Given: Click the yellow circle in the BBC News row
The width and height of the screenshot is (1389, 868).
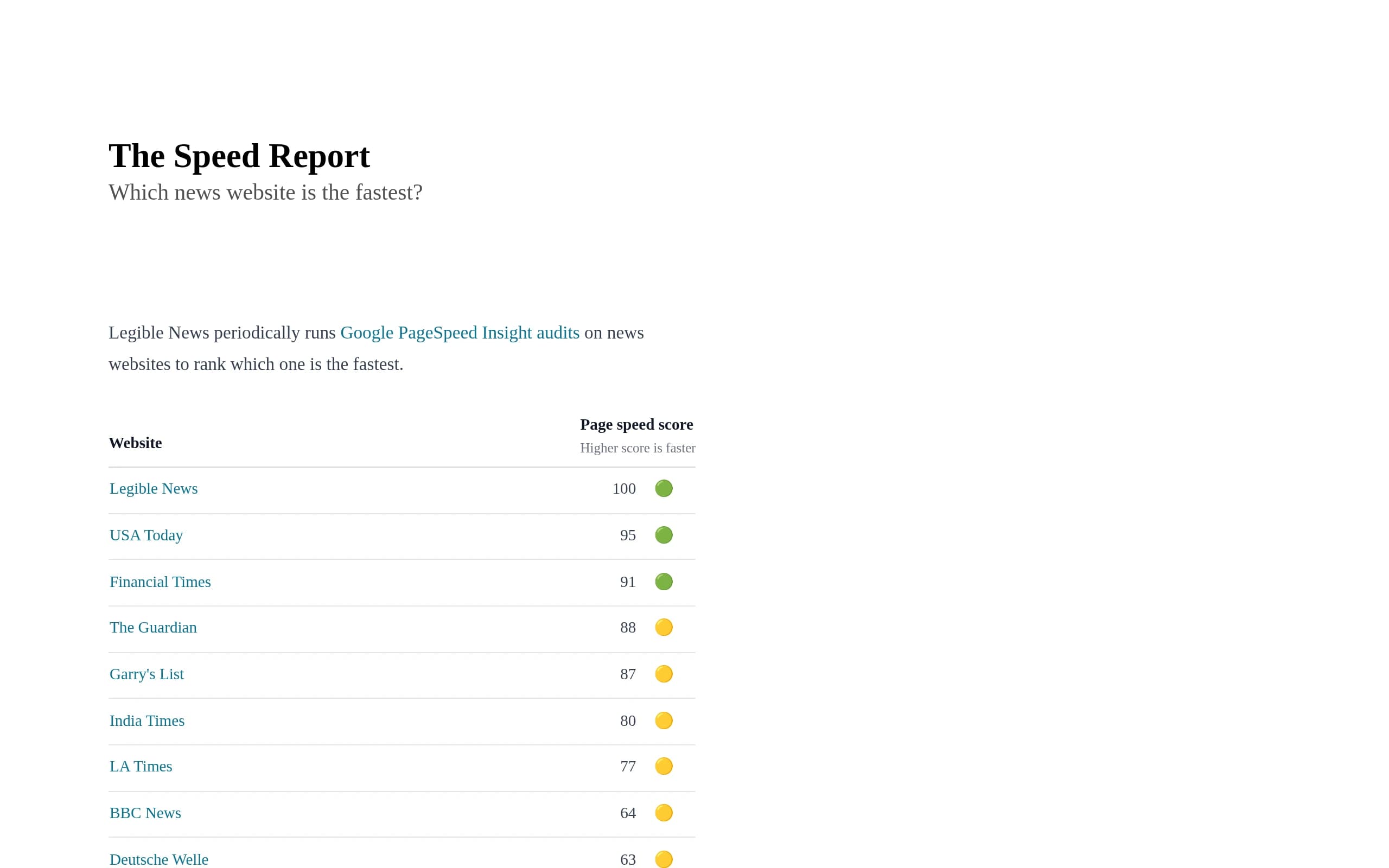Looking at the screenshot, I should click(x=664, y=813).
